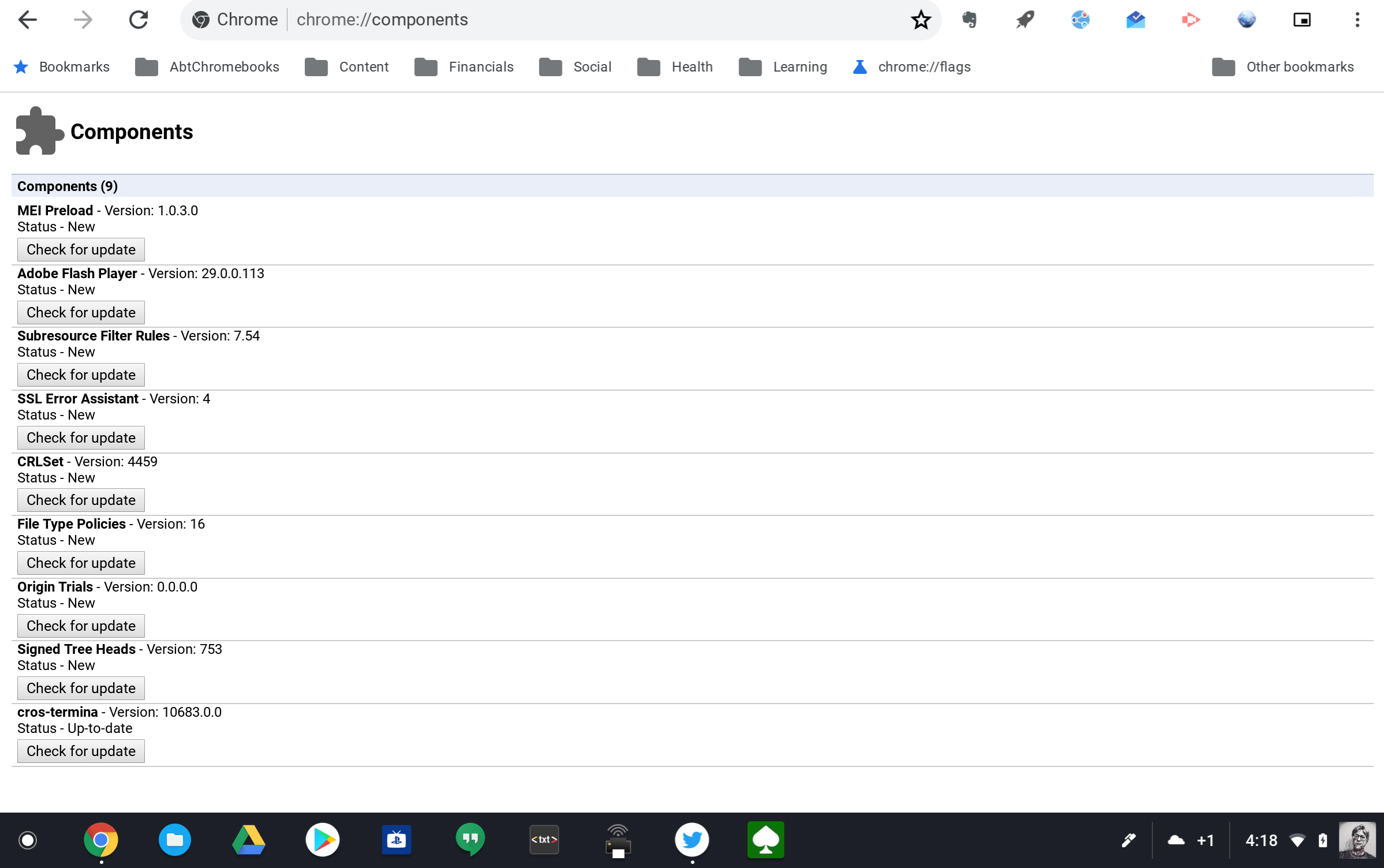Open the Files app on the shelf

tap(175, 840)
